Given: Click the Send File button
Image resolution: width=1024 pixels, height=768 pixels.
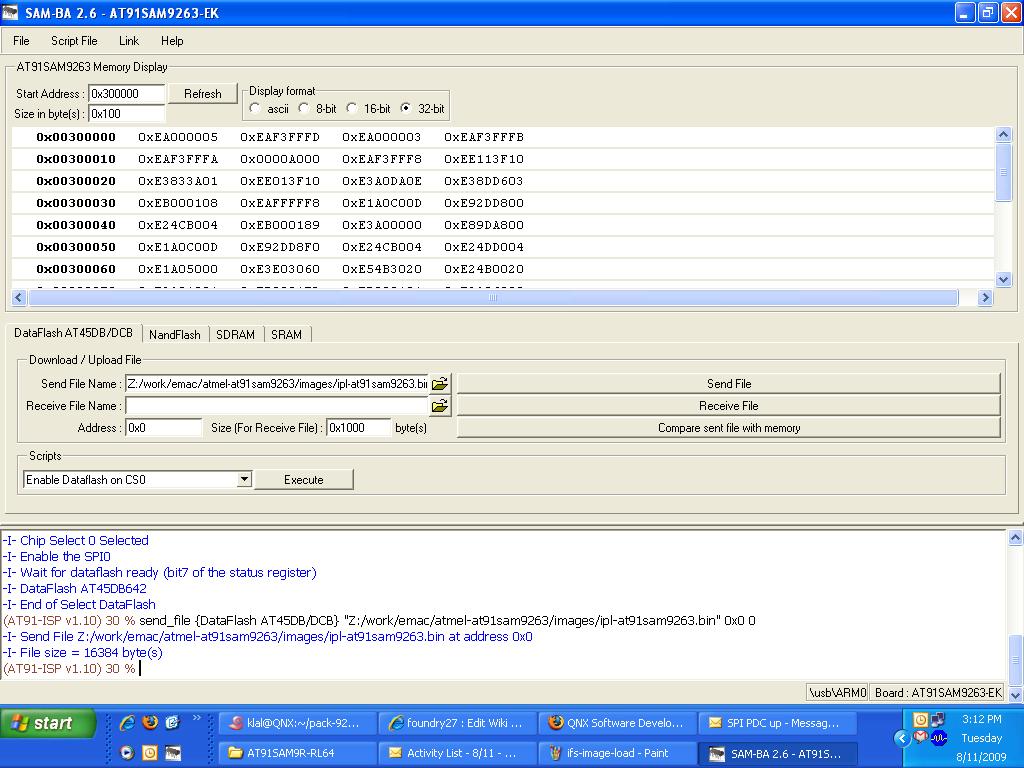Looking at the screenshot, I should (x=728, y=384).
